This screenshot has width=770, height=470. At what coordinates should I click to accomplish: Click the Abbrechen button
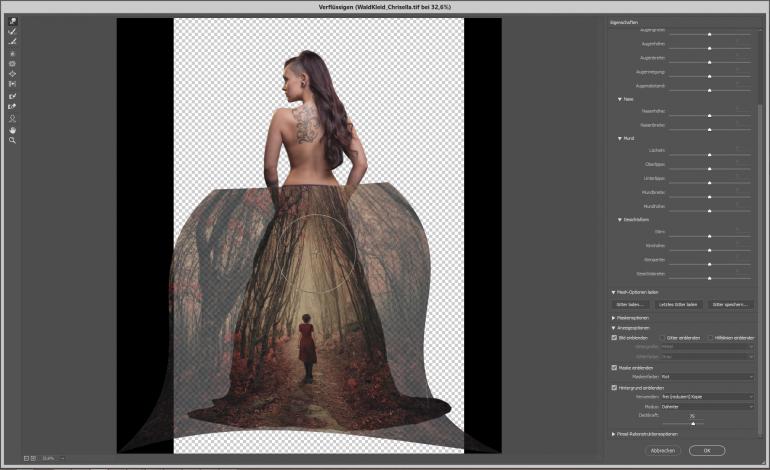point(662,450)
